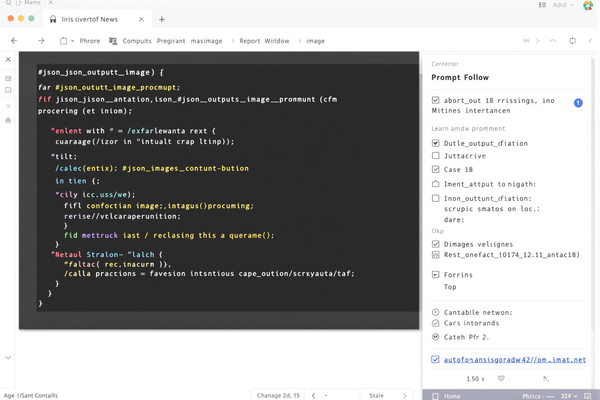600x400 pixels.
Task: Click the heart icon below the link
Action: point(501,379)
